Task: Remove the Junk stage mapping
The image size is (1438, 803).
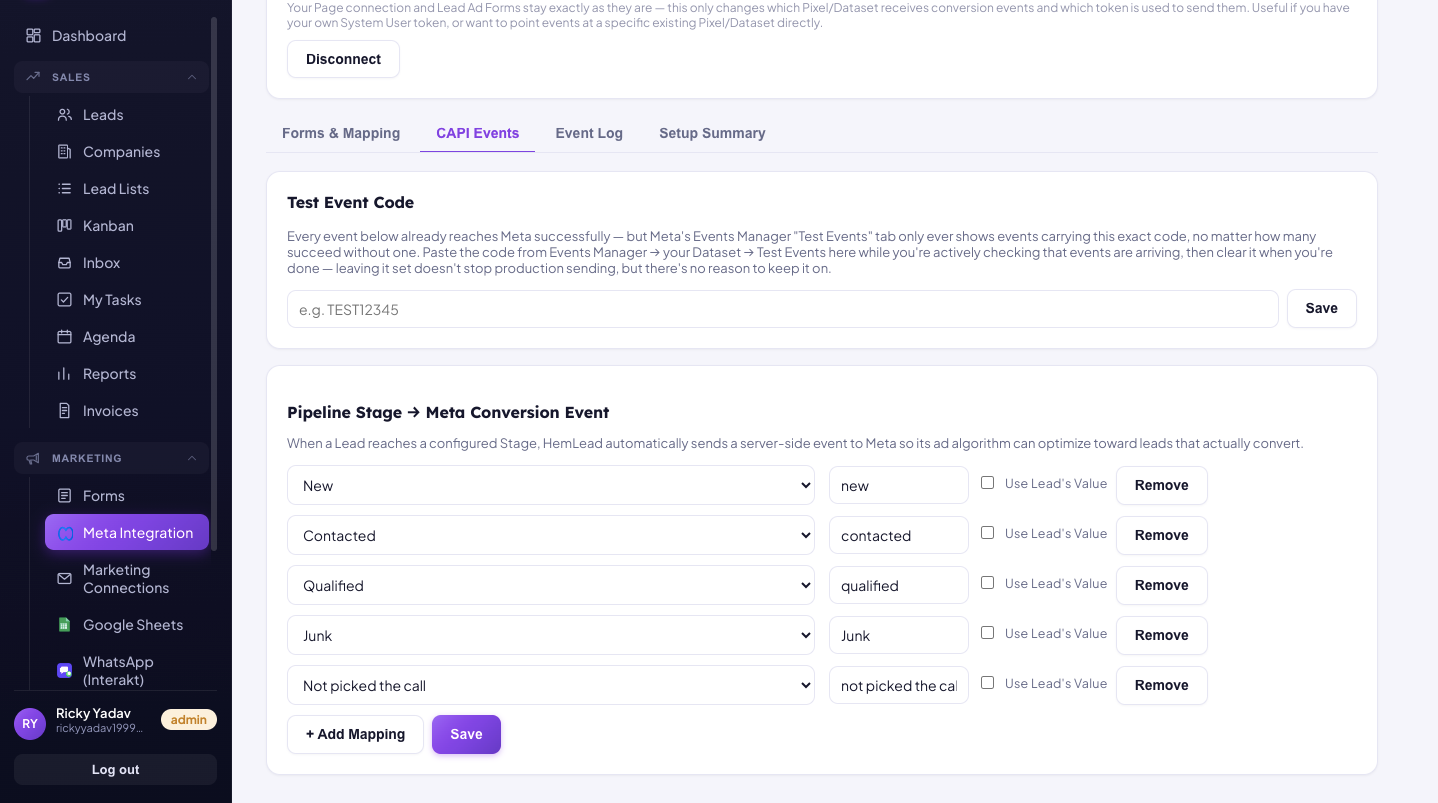Action: pyautogui.click(x=1162, y=635)
